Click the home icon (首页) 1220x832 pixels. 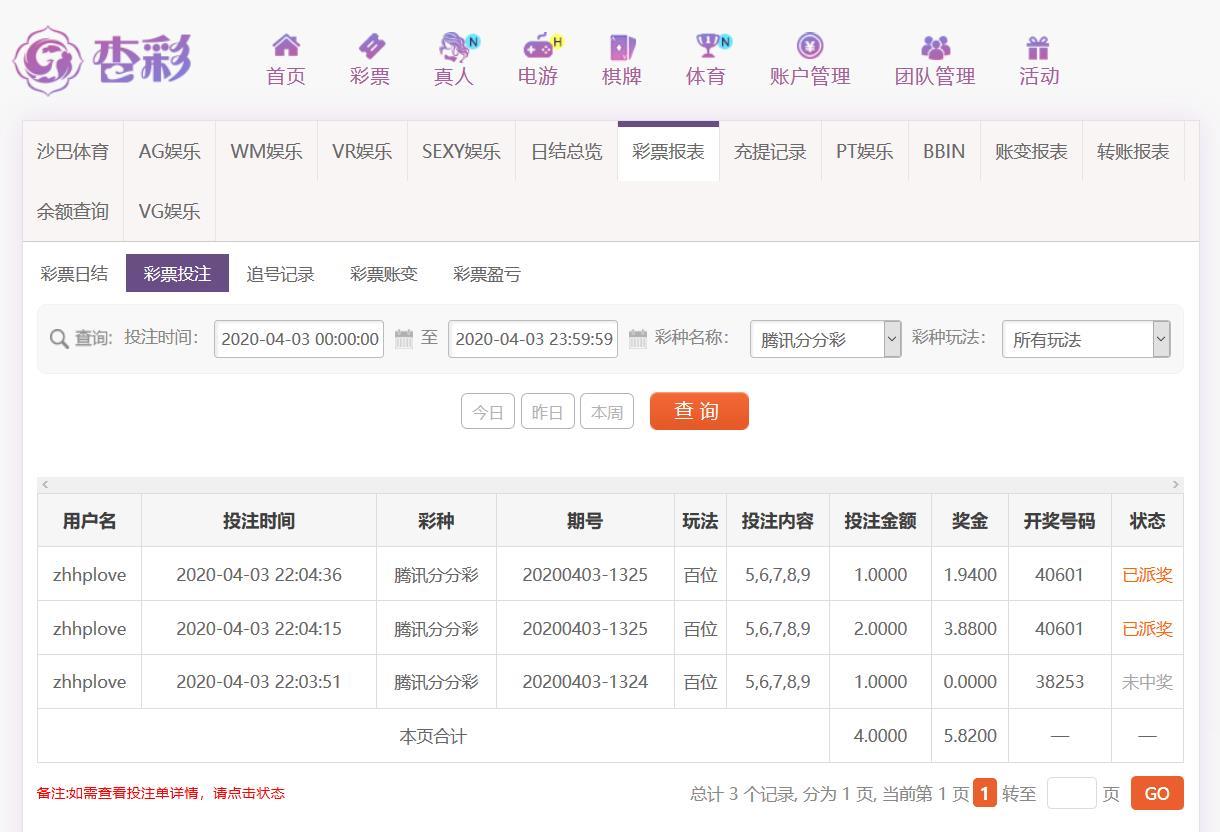(286, 46)
